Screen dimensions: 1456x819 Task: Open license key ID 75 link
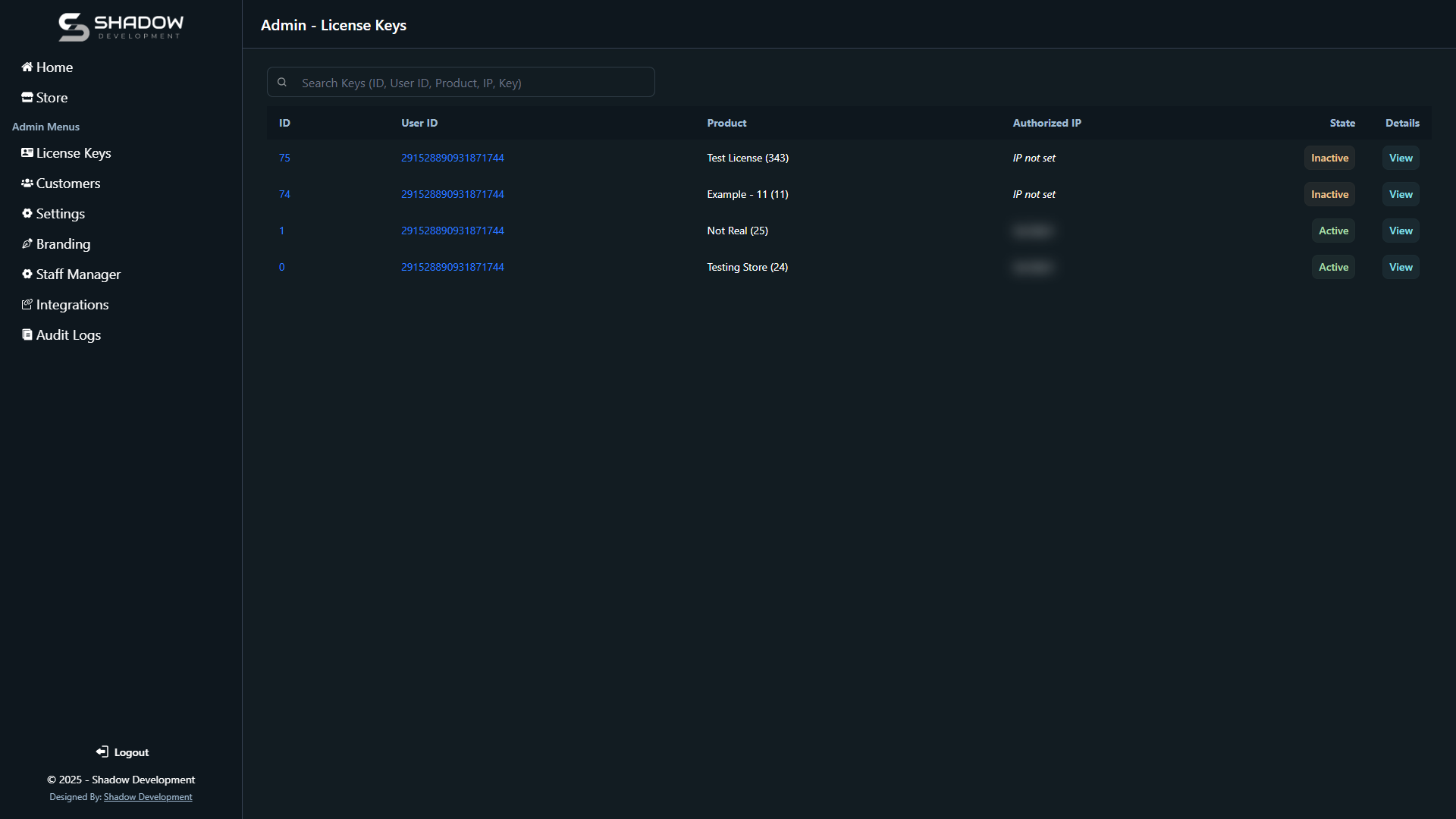284,158
